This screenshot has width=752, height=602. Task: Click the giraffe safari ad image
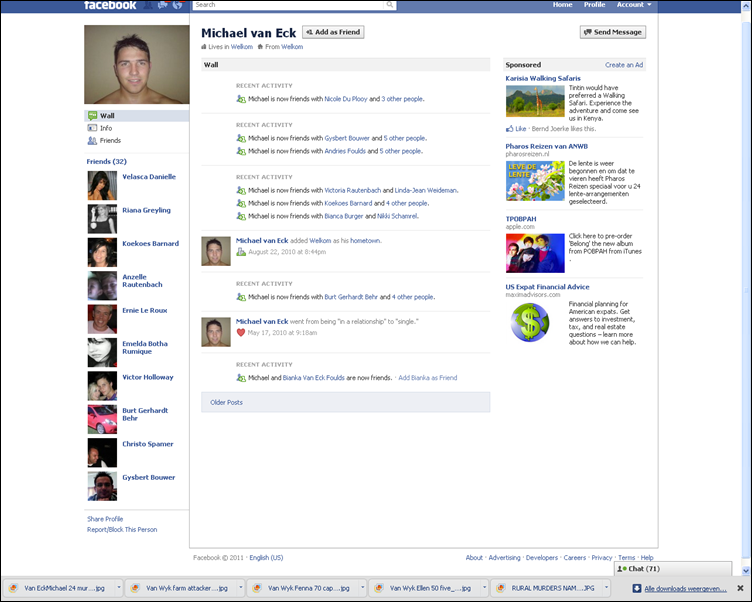[x=535, y=101]
